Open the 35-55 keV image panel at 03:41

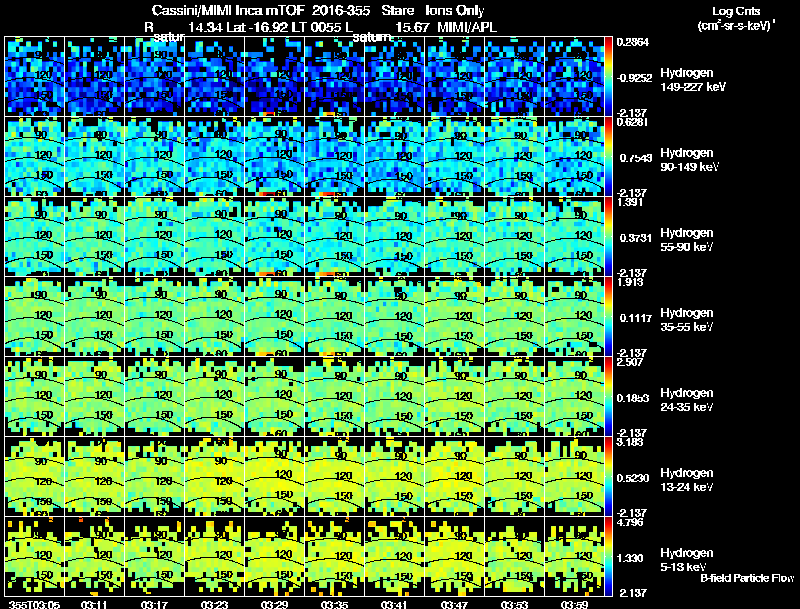click(x=394, y=317)
